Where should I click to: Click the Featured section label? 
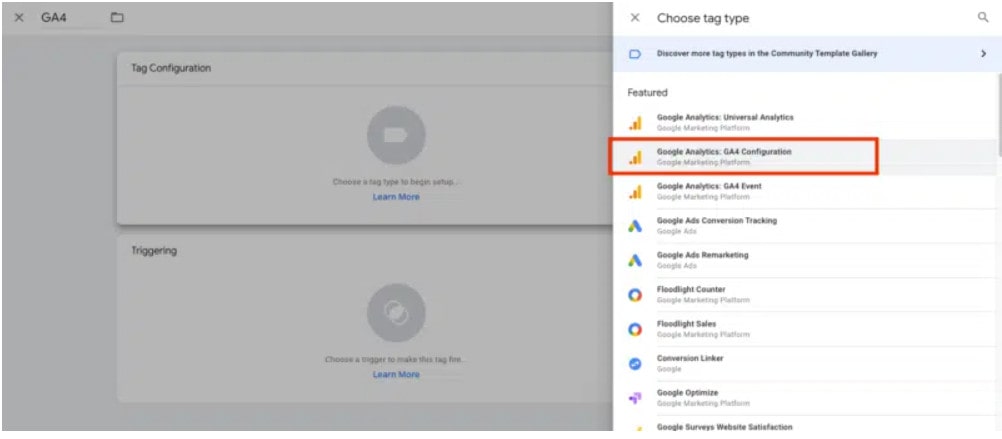pos(647,93)
